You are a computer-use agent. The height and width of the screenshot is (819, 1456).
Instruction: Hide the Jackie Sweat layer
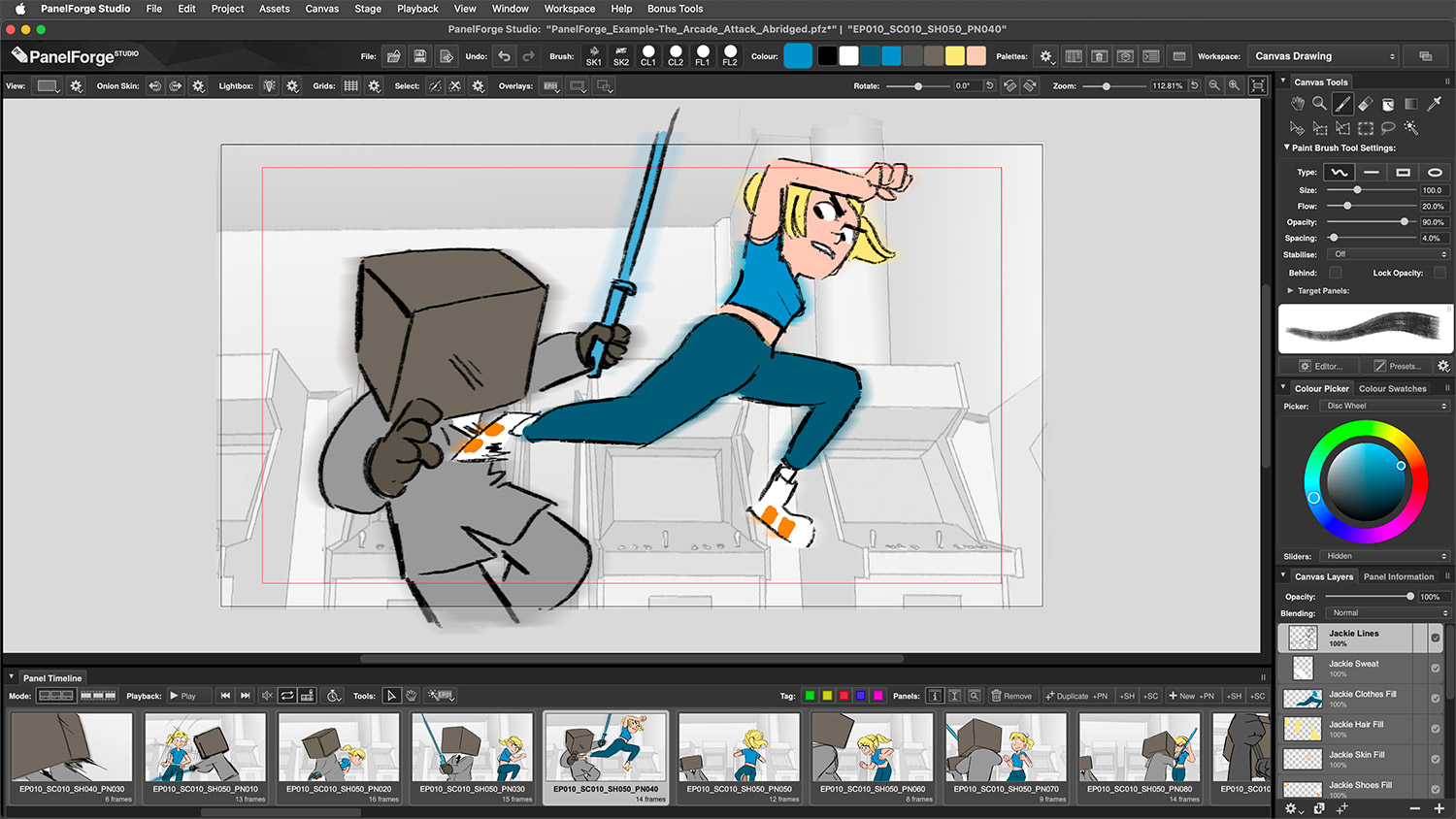tap(1435, 668)
